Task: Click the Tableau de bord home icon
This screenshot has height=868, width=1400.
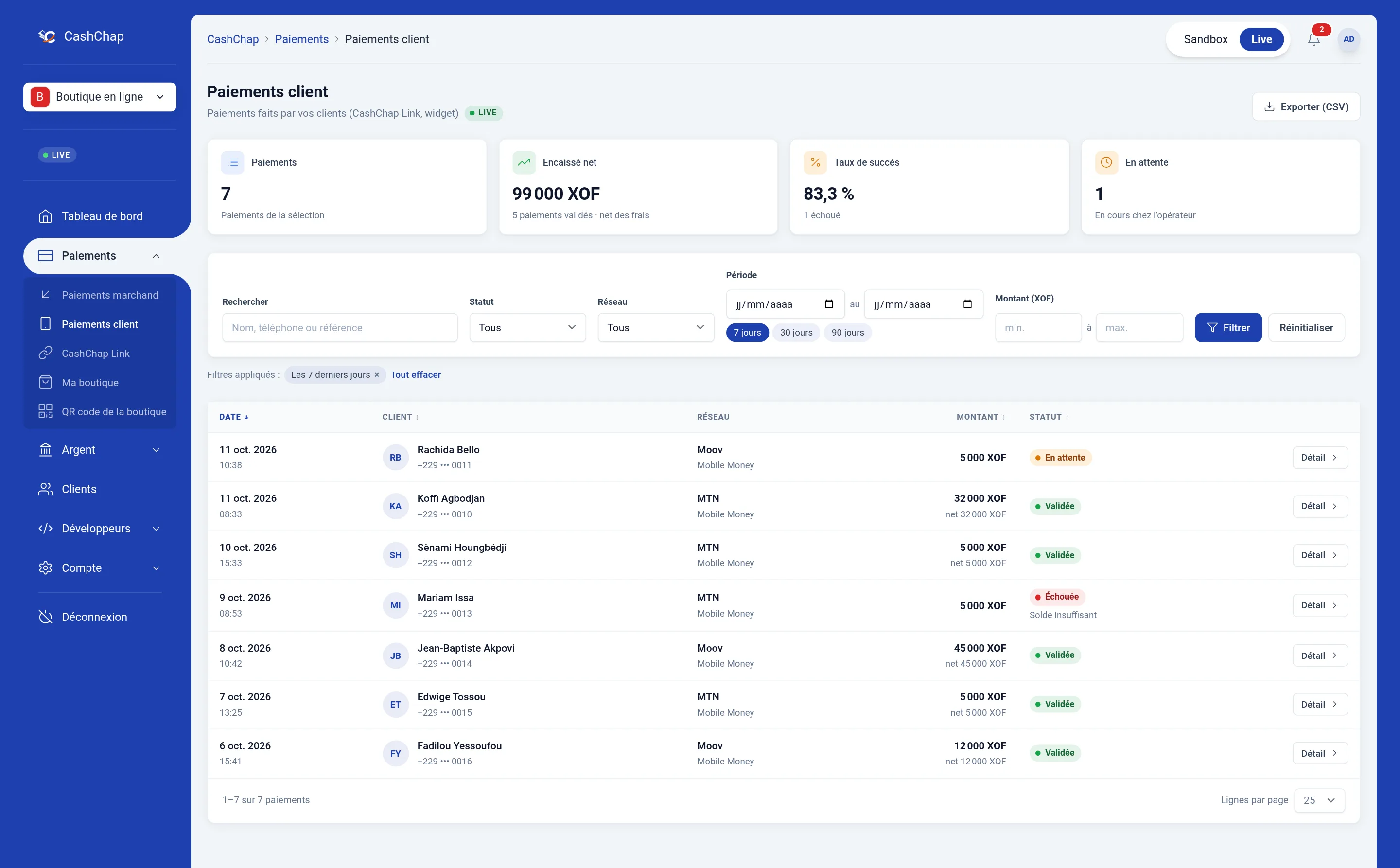Action: coord(45,216)
